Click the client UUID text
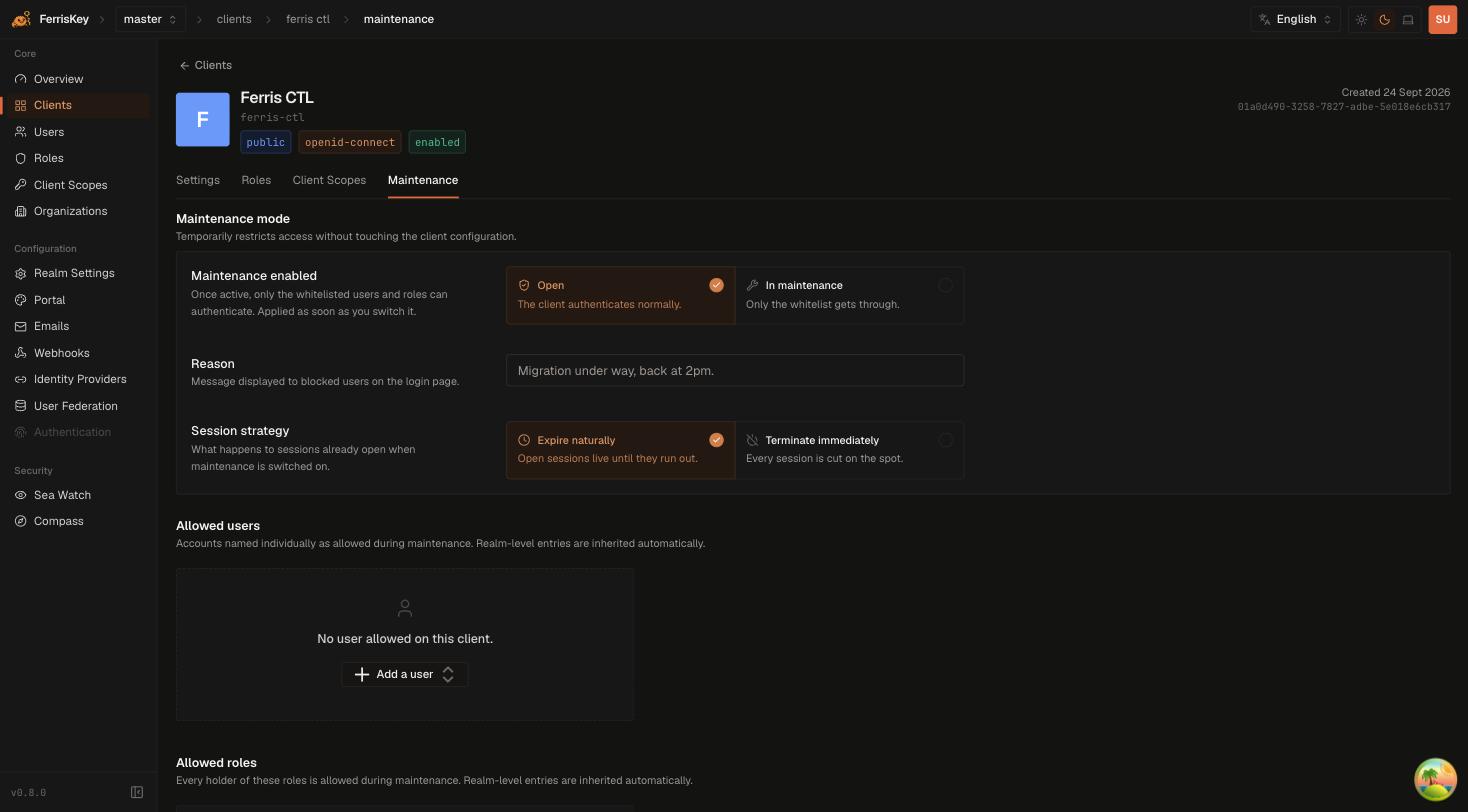Screen dimensions: 1468x812 click(x=1344, y=107)
